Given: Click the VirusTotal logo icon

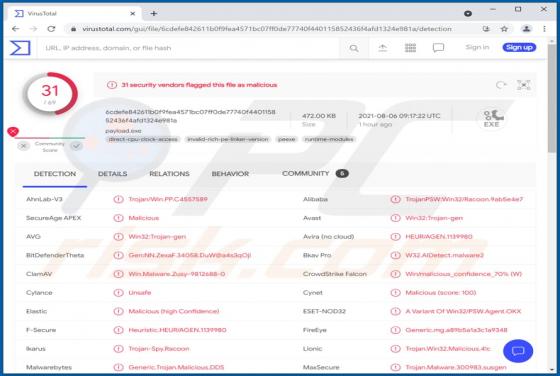Looking at the screenshot, I should tap(20, 48).
